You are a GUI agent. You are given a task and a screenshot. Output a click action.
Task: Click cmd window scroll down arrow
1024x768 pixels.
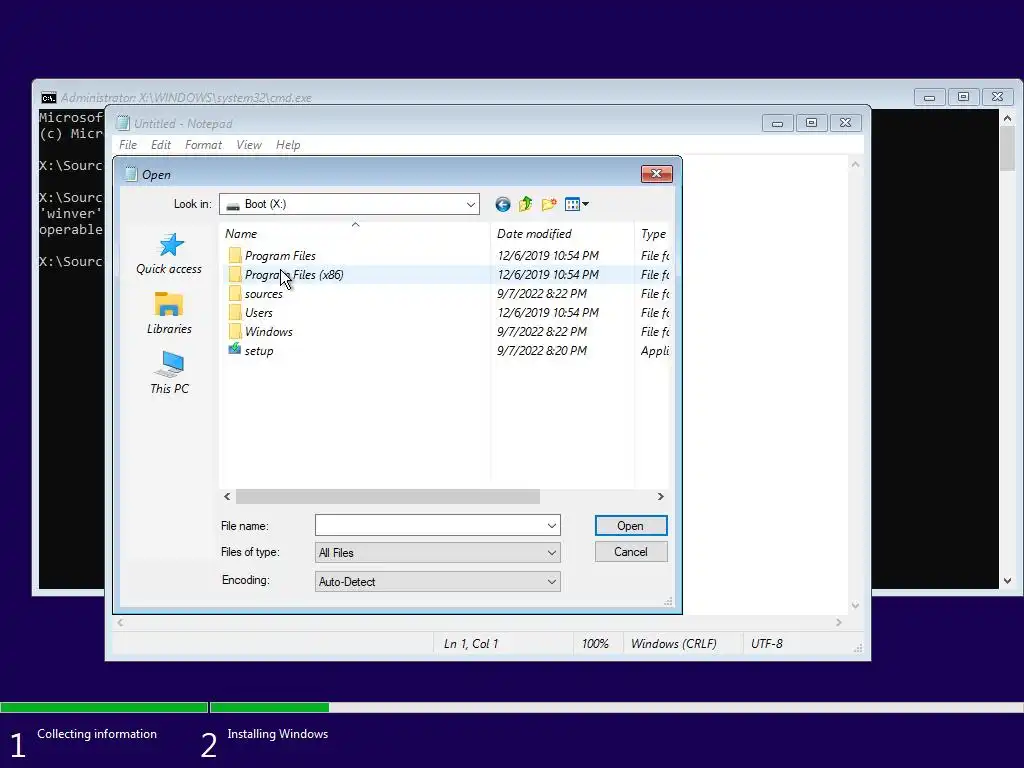point(1007,581)
